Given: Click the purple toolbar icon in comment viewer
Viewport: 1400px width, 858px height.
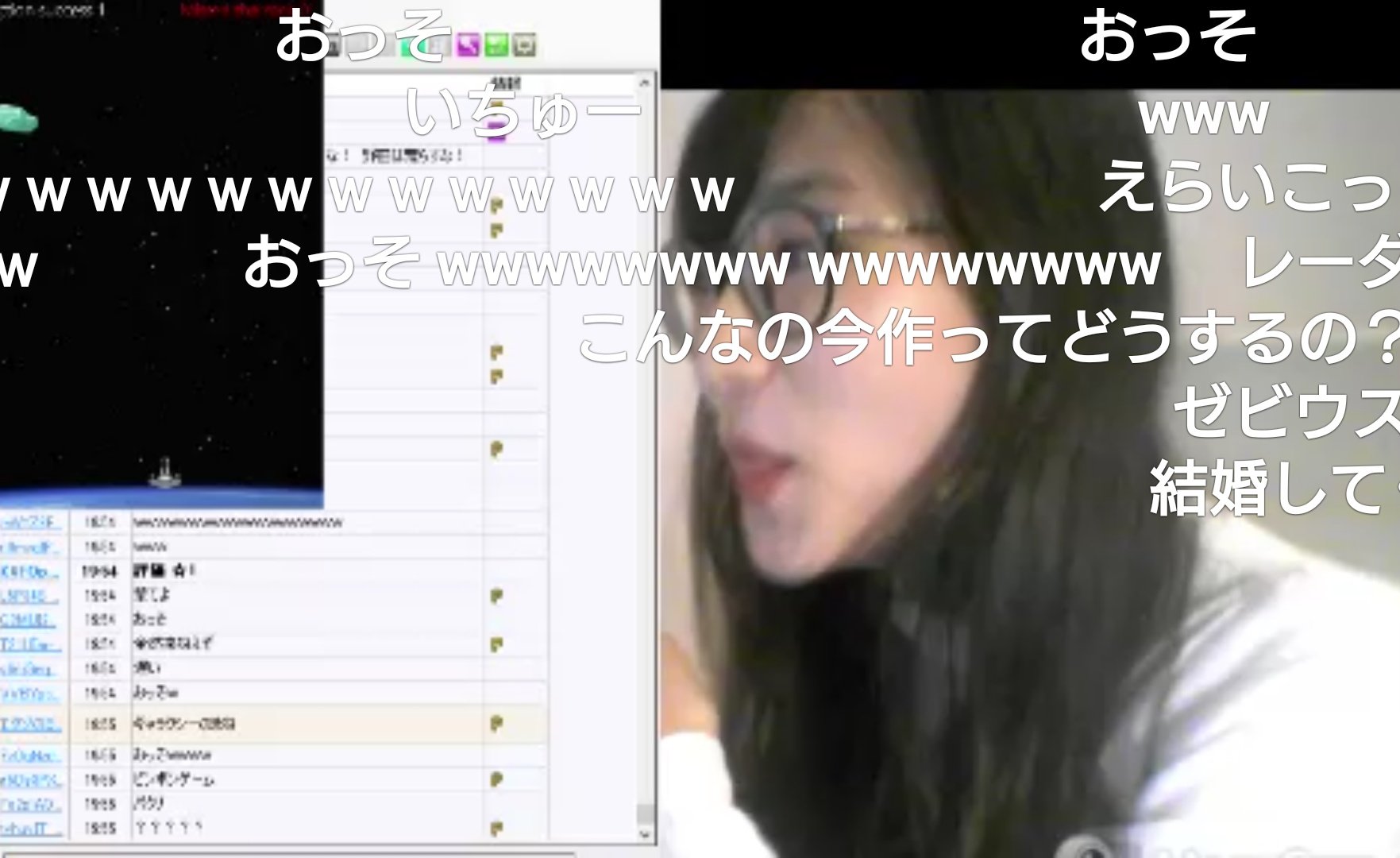Looking at the screenshot, I should click(x=468, y=45).
